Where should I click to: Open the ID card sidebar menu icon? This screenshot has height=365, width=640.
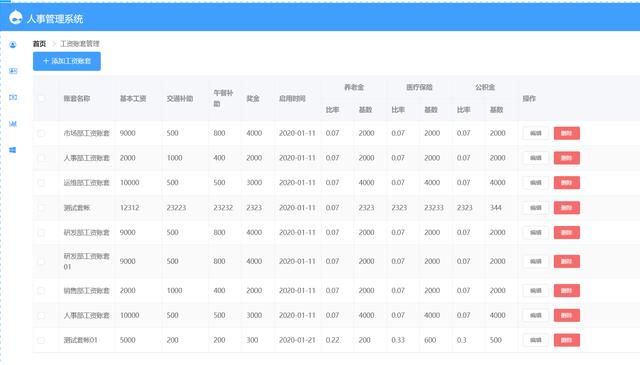(13, 71)
